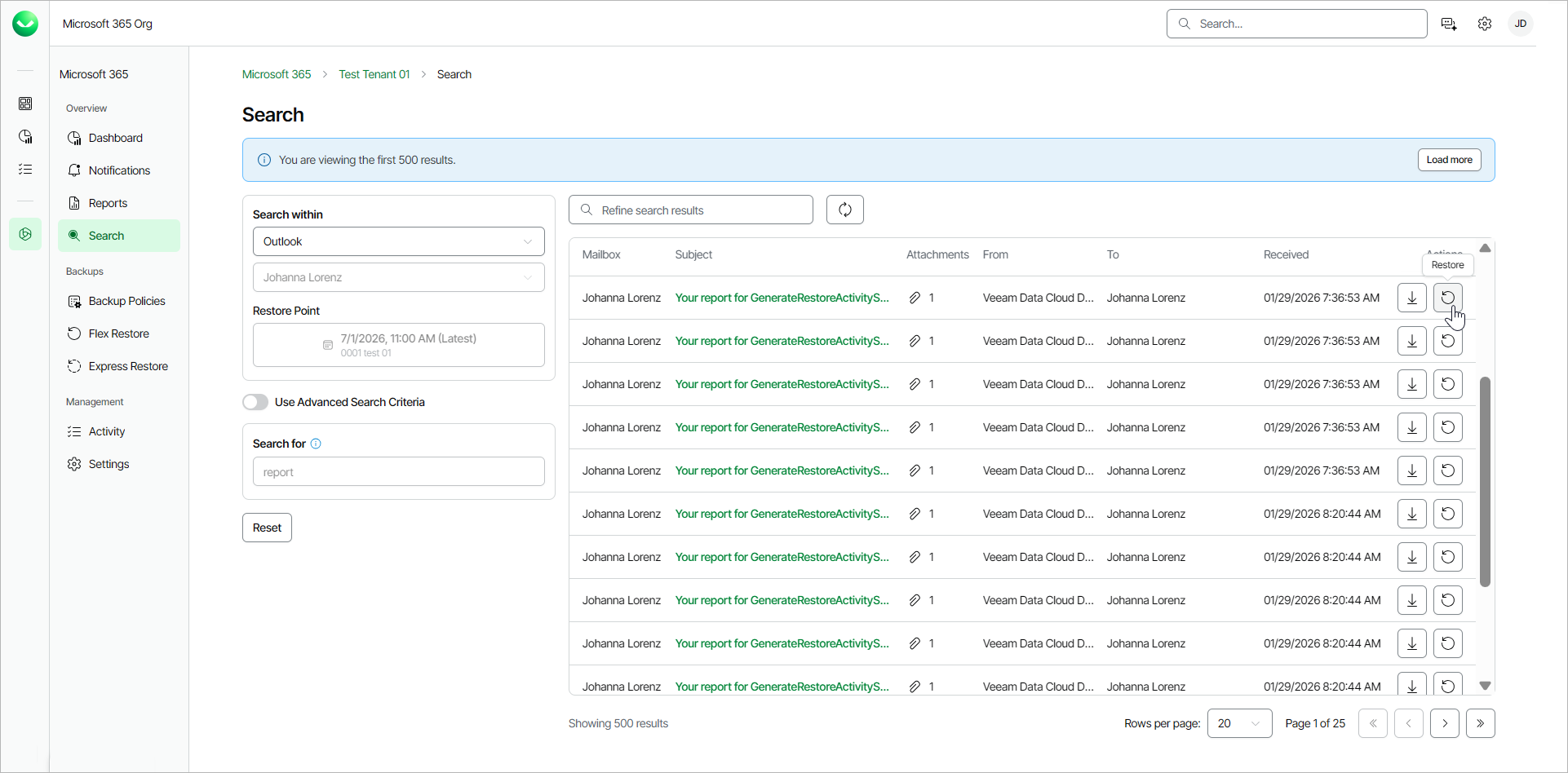Jump to the last page
This screenshot has height=773, width=1568.
1481,723
